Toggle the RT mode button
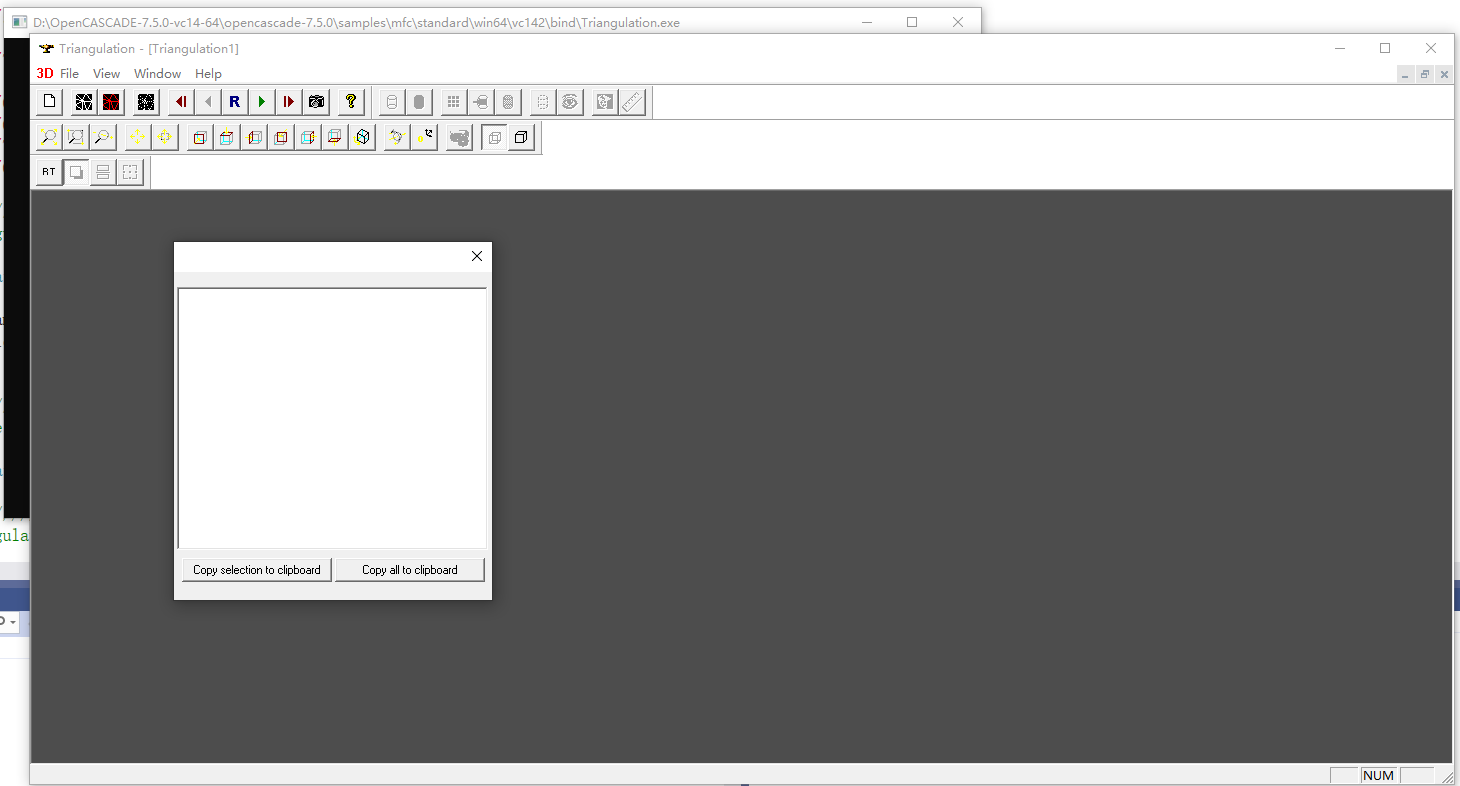1460x786 pixels. tap(48, 171)
